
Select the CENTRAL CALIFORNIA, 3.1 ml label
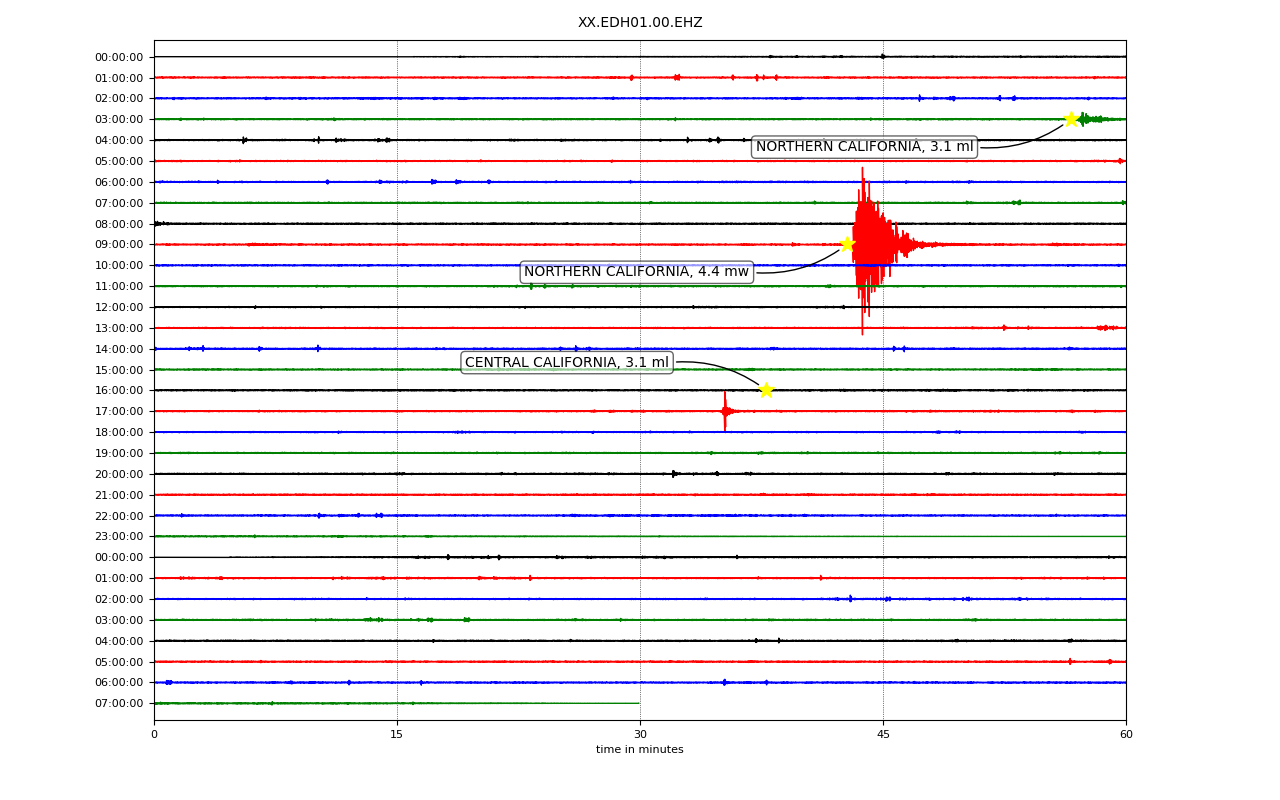(567, 362)
